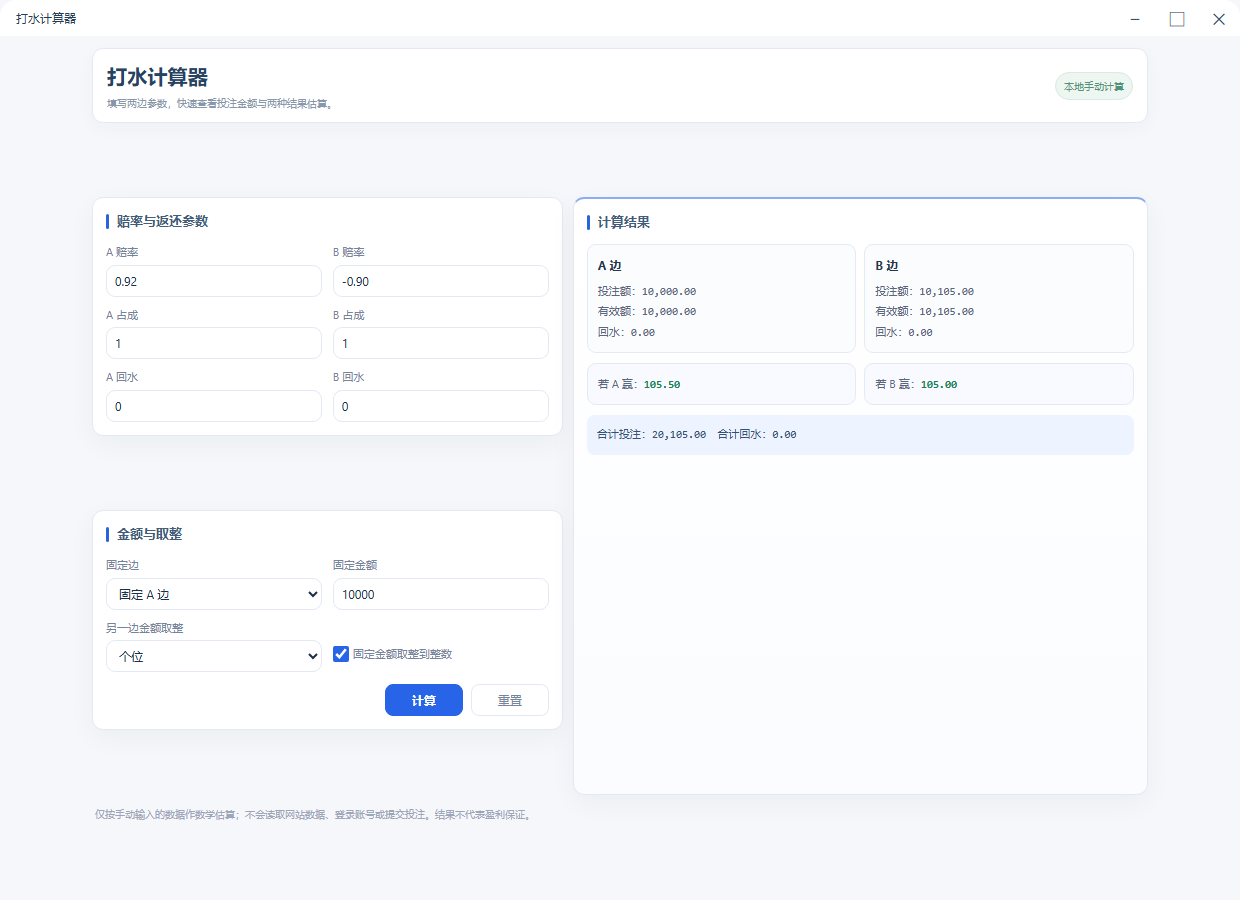The width and height of the screenshot is (1240, 900).
Task: Click the 本地手动计算 badge
Action: click(1094, 86)
